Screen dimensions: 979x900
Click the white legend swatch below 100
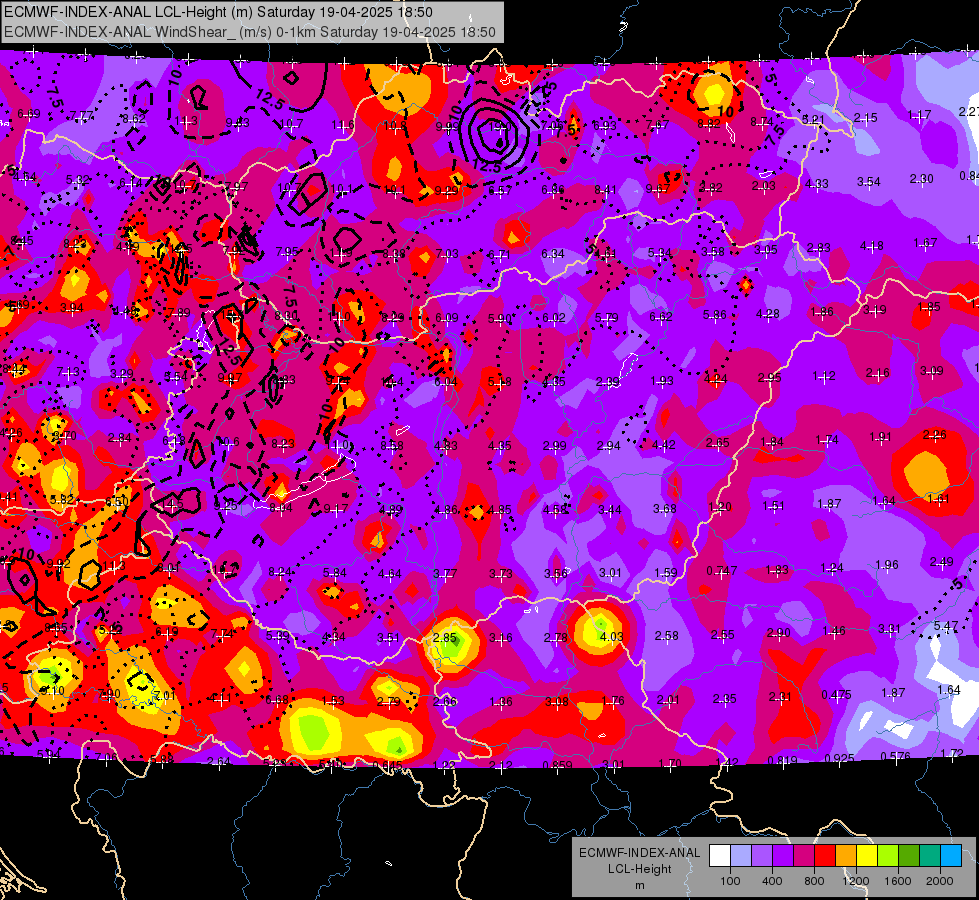720,855
